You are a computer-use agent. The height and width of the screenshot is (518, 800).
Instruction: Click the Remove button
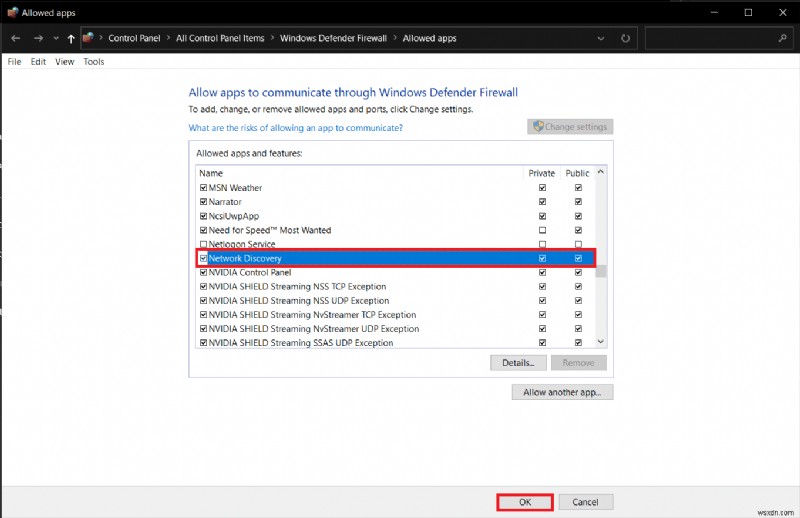[579, 363]
